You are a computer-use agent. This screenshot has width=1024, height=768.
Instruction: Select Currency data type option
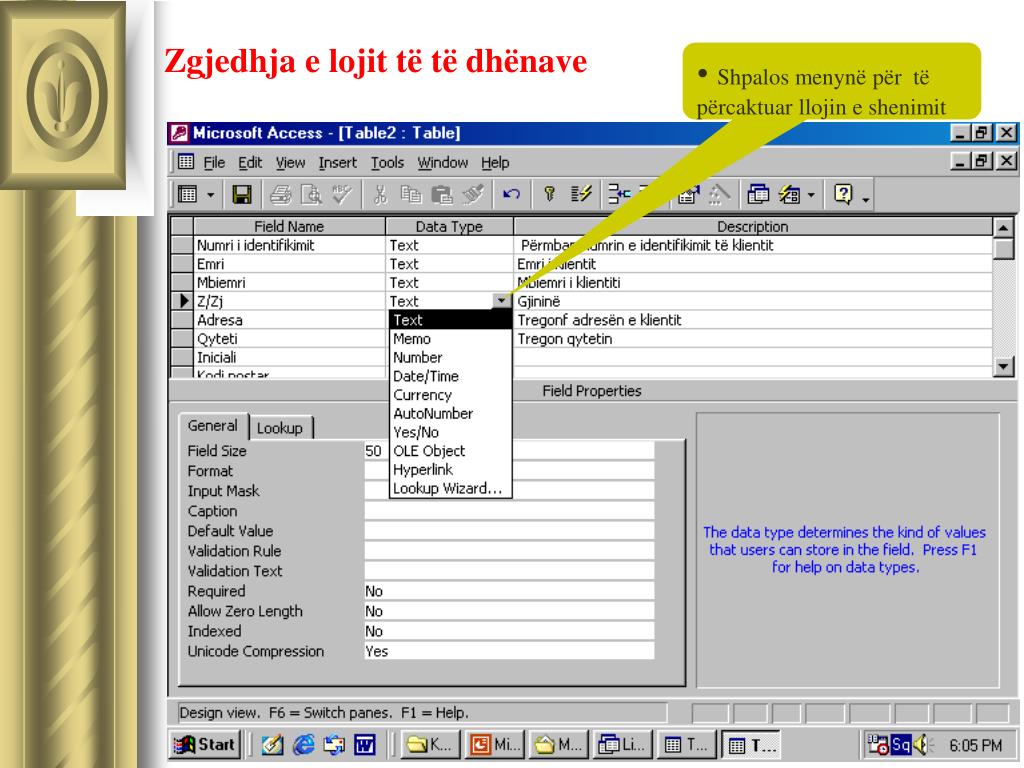tap(450, 395)
